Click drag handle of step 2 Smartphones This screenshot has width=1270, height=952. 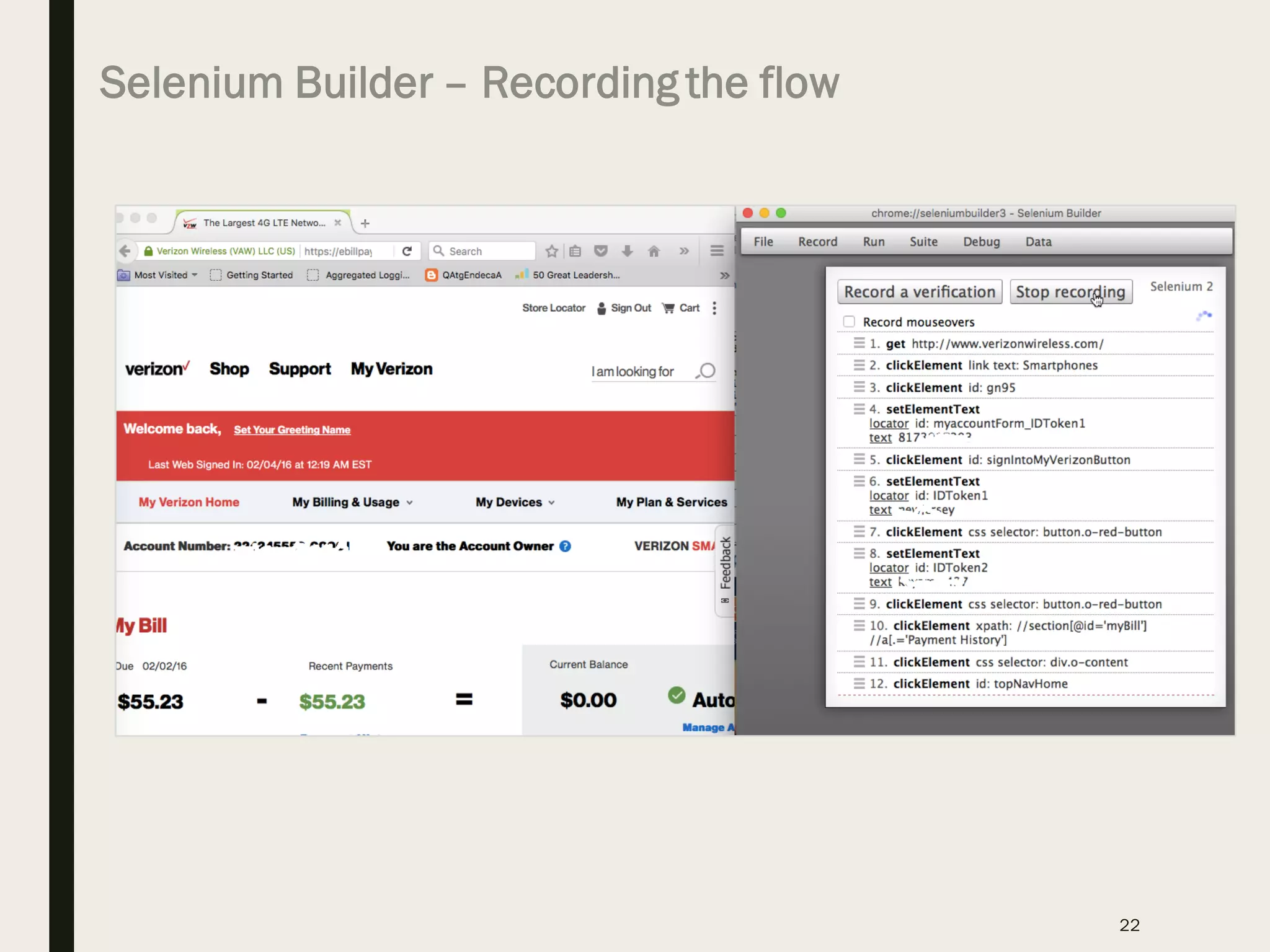[859, 365]
